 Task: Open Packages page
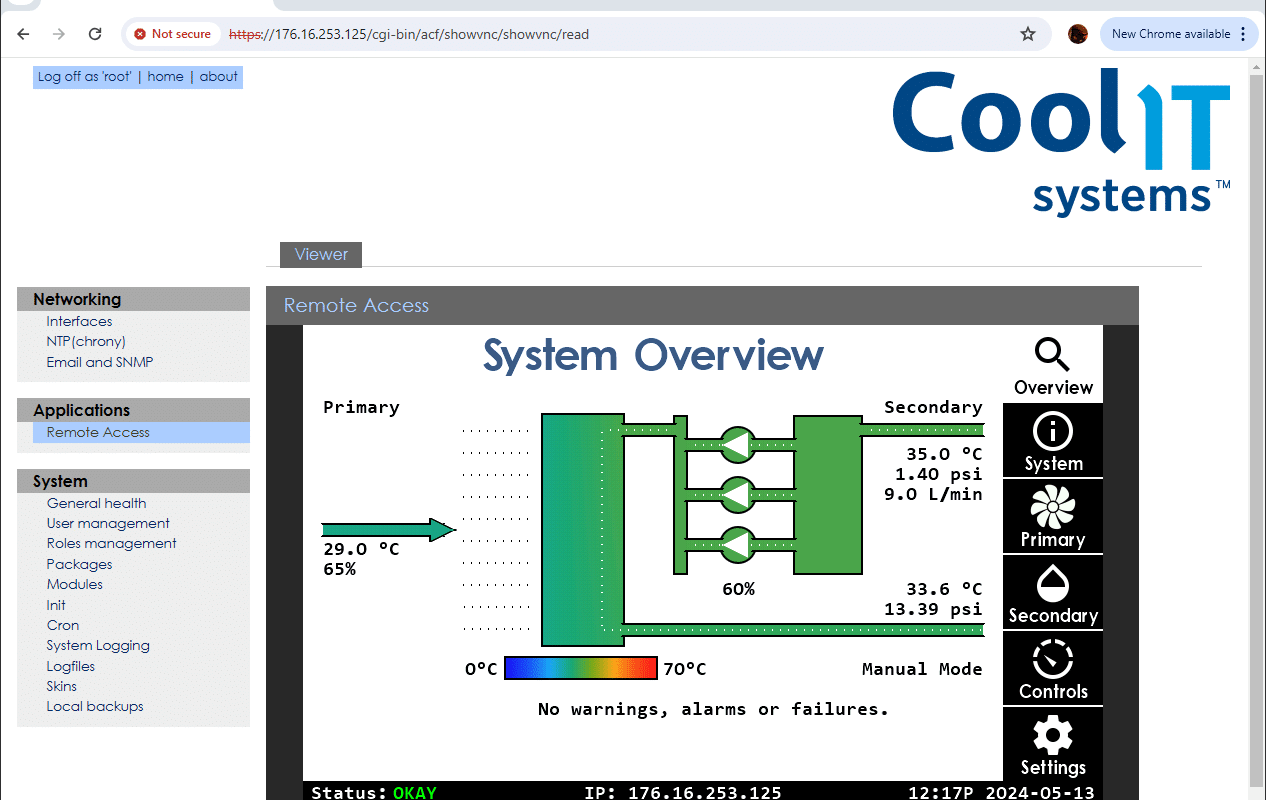click(x=79, y=564)
